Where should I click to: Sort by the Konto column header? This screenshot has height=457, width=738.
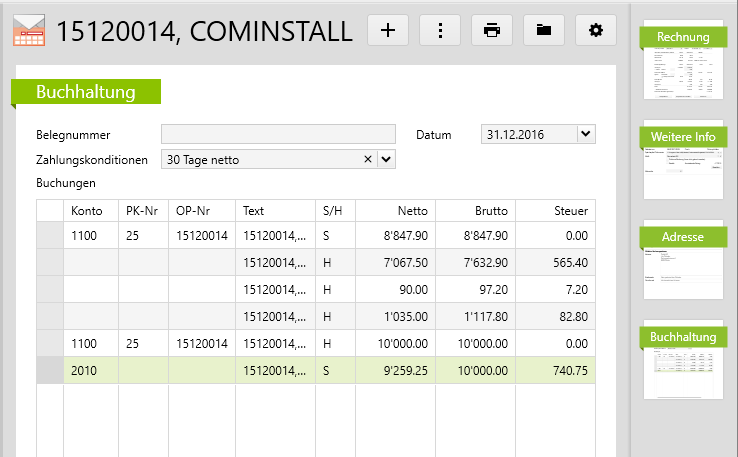click(90, 211)
